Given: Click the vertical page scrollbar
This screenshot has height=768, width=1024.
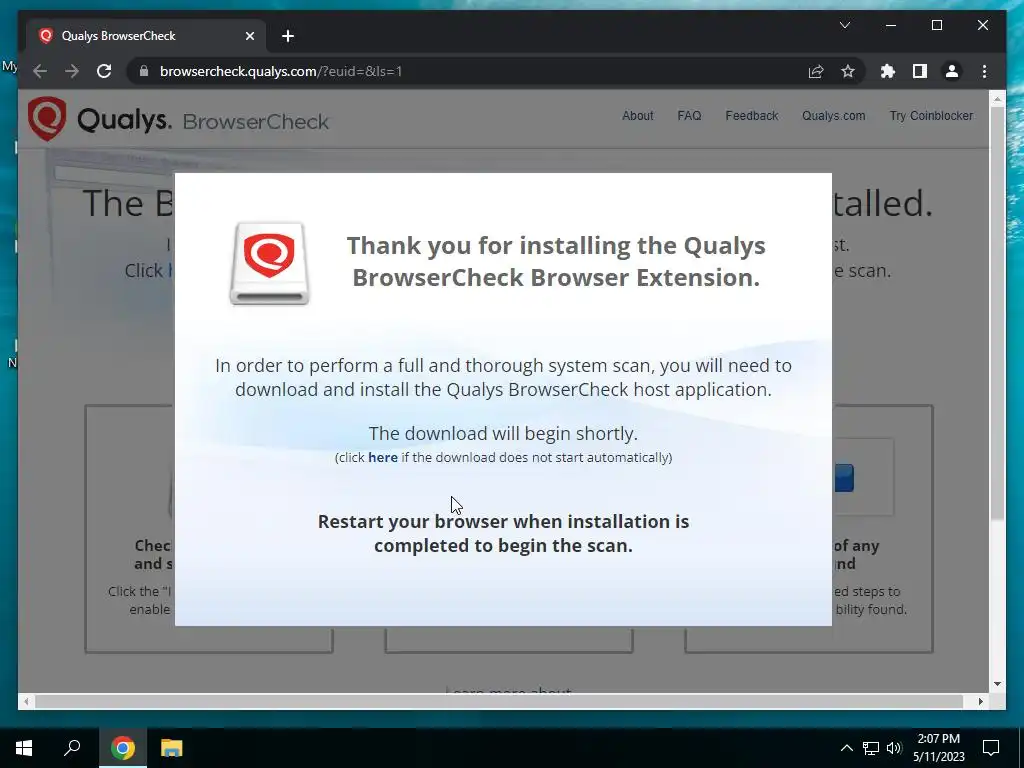Looking at the screenshot, I should (x=997, y=313).
